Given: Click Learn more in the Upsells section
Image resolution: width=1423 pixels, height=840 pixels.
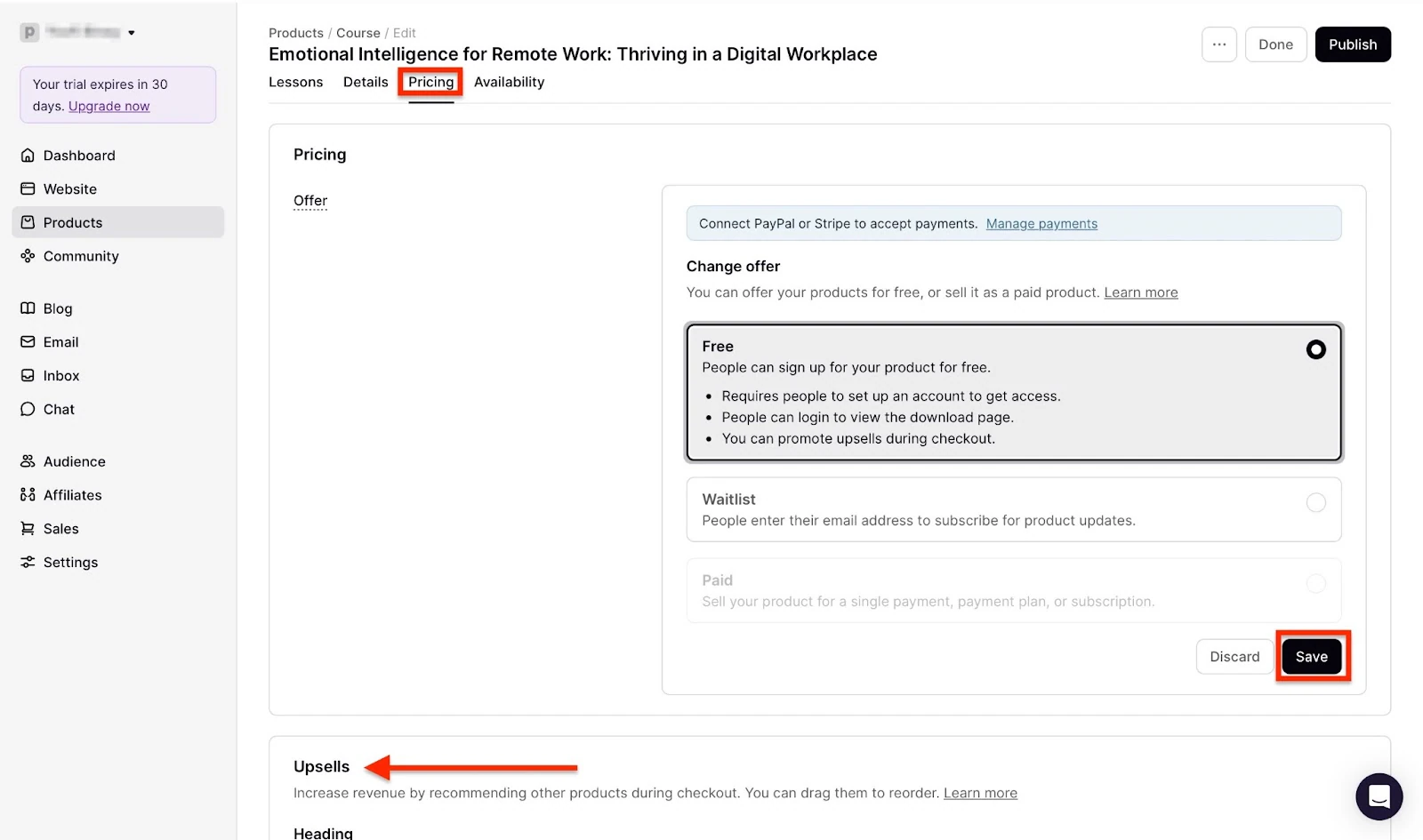Looking at the screenshot, I should (x=980, y=793).
